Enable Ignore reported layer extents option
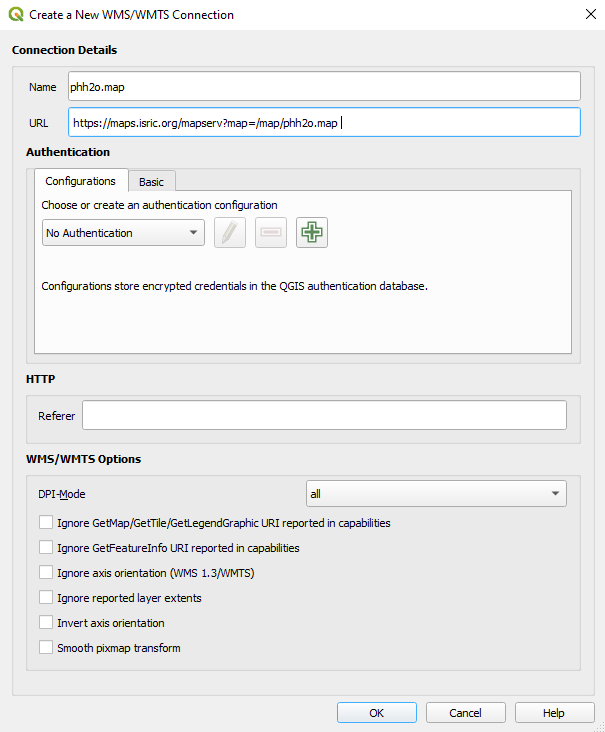Screen dimensions: 605x732 46,597
